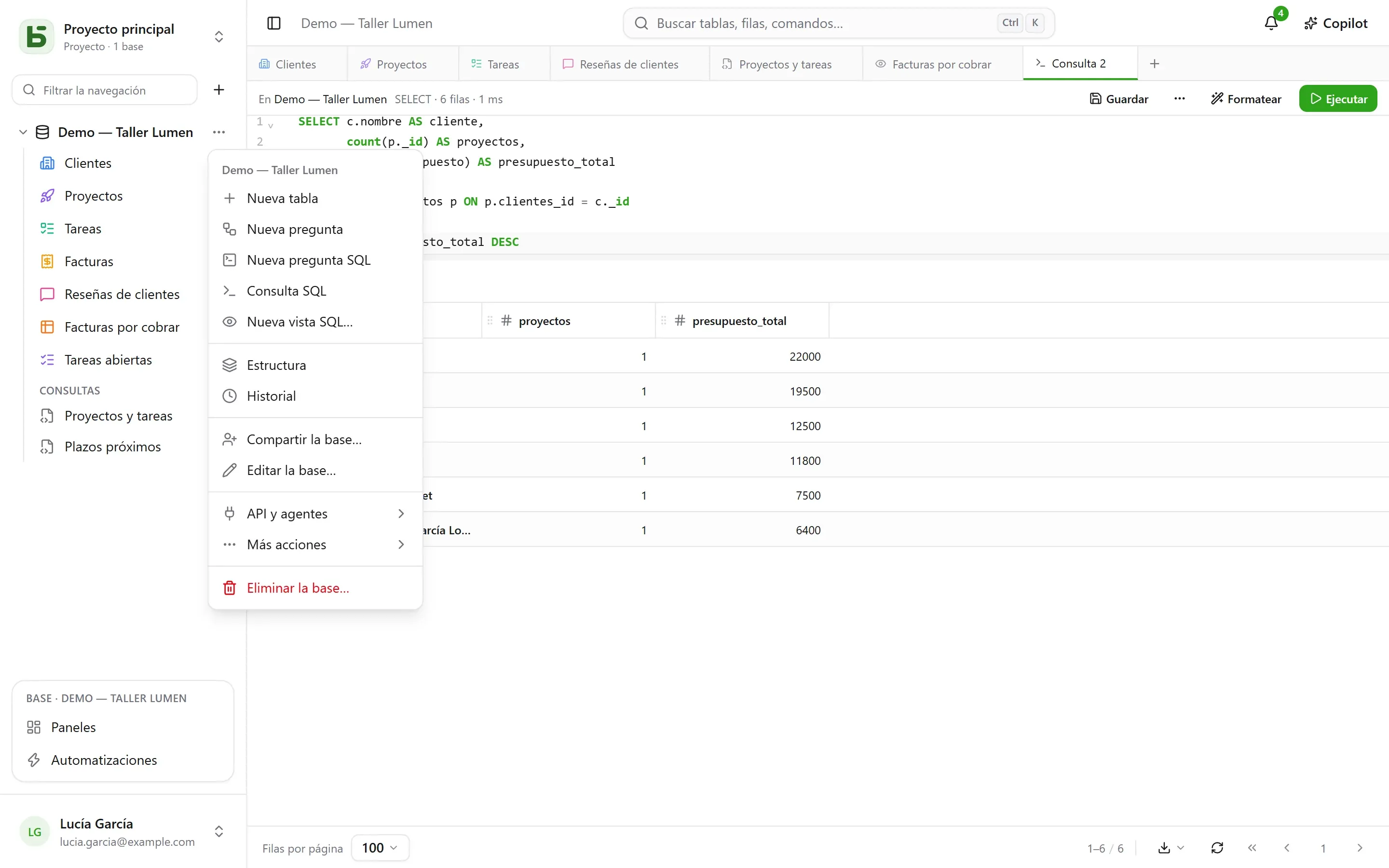Screen dimensions: 1389x868
Task: Run the query with Ejecutar
Action: click(1338, 99)
